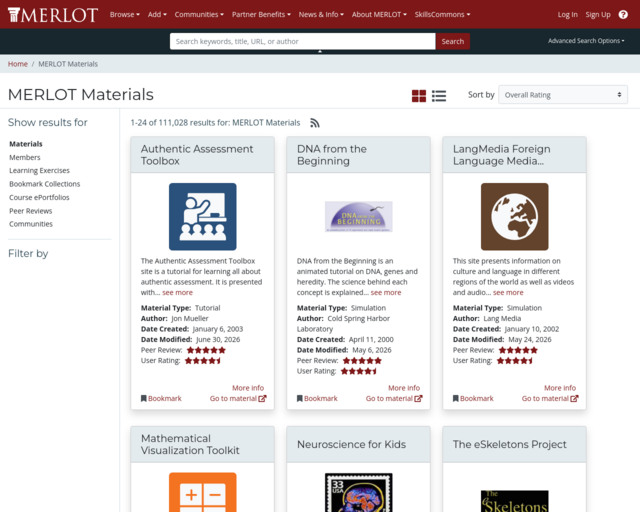Image resolution: width=640 pixels, height=512 pixels.
Task: Select Peer Reviews in the sidebar
Action: pos(31,211)
